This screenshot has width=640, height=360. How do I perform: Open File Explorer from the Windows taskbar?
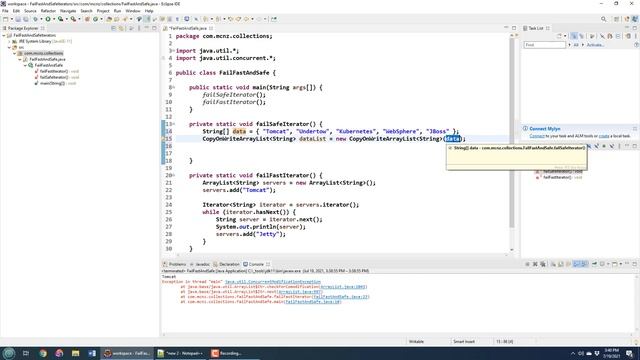tap(76, 353)
